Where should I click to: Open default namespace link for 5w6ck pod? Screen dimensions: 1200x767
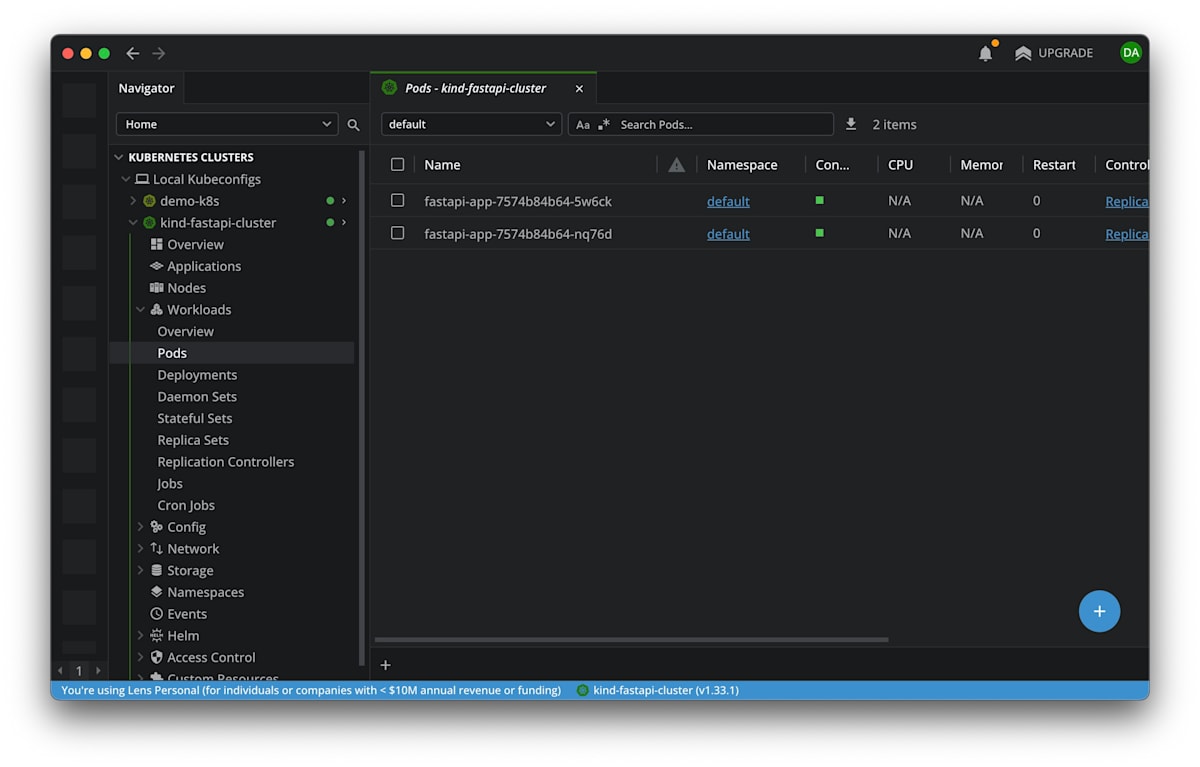point(728,201)
